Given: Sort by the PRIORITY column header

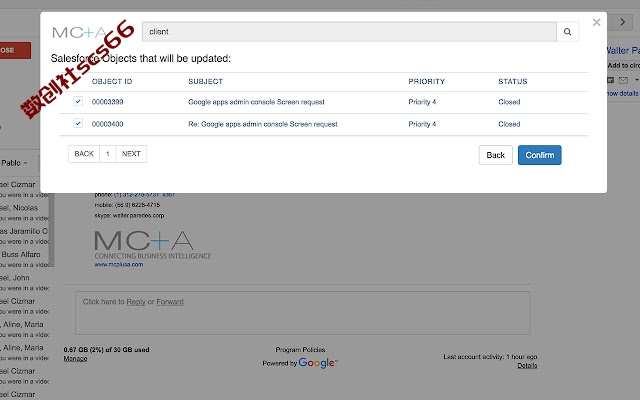Looking at the screenshot, I should (427, 82).
